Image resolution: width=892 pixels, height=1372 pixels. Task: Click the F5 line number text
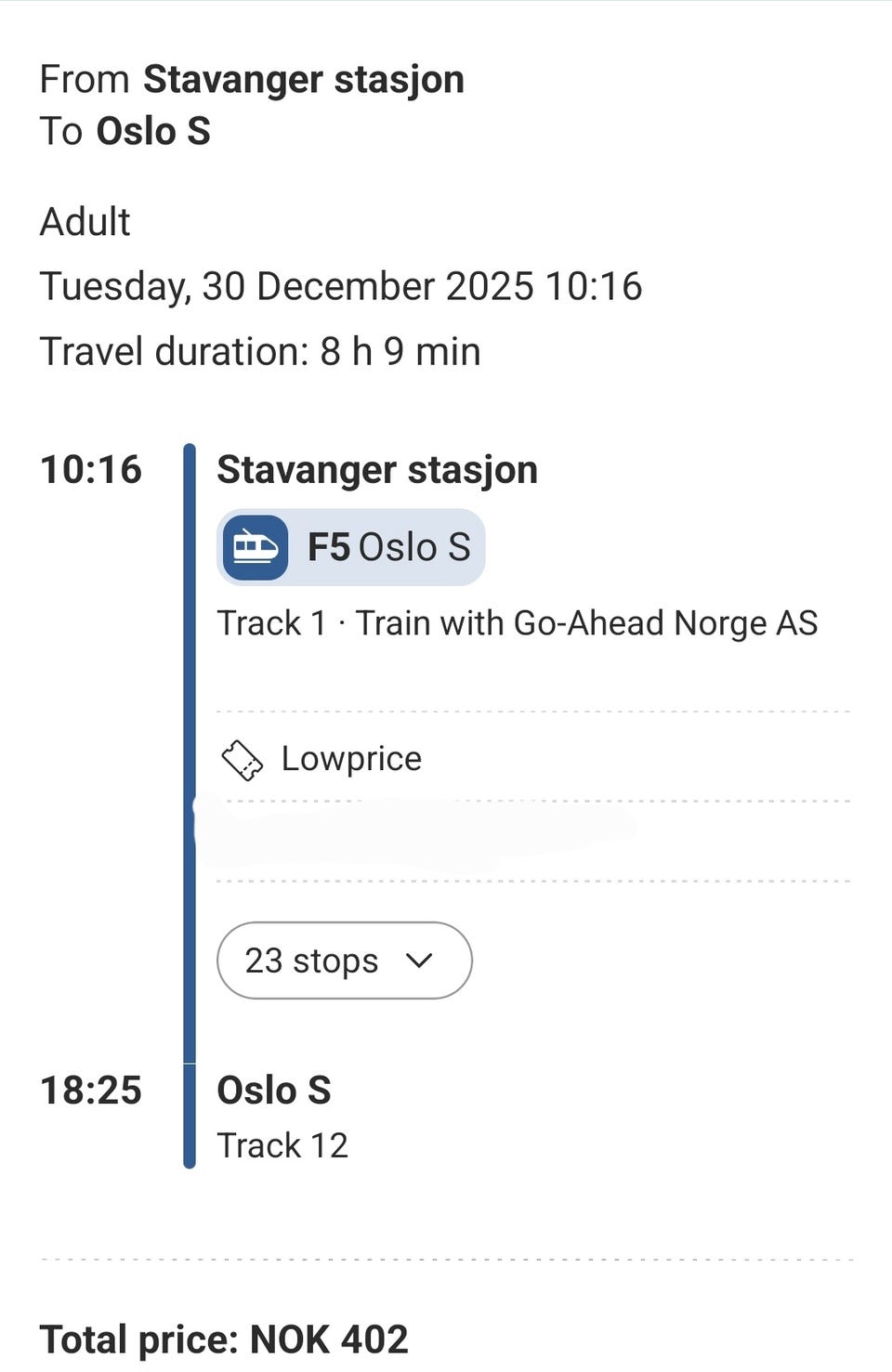click(x=330, y=547)
